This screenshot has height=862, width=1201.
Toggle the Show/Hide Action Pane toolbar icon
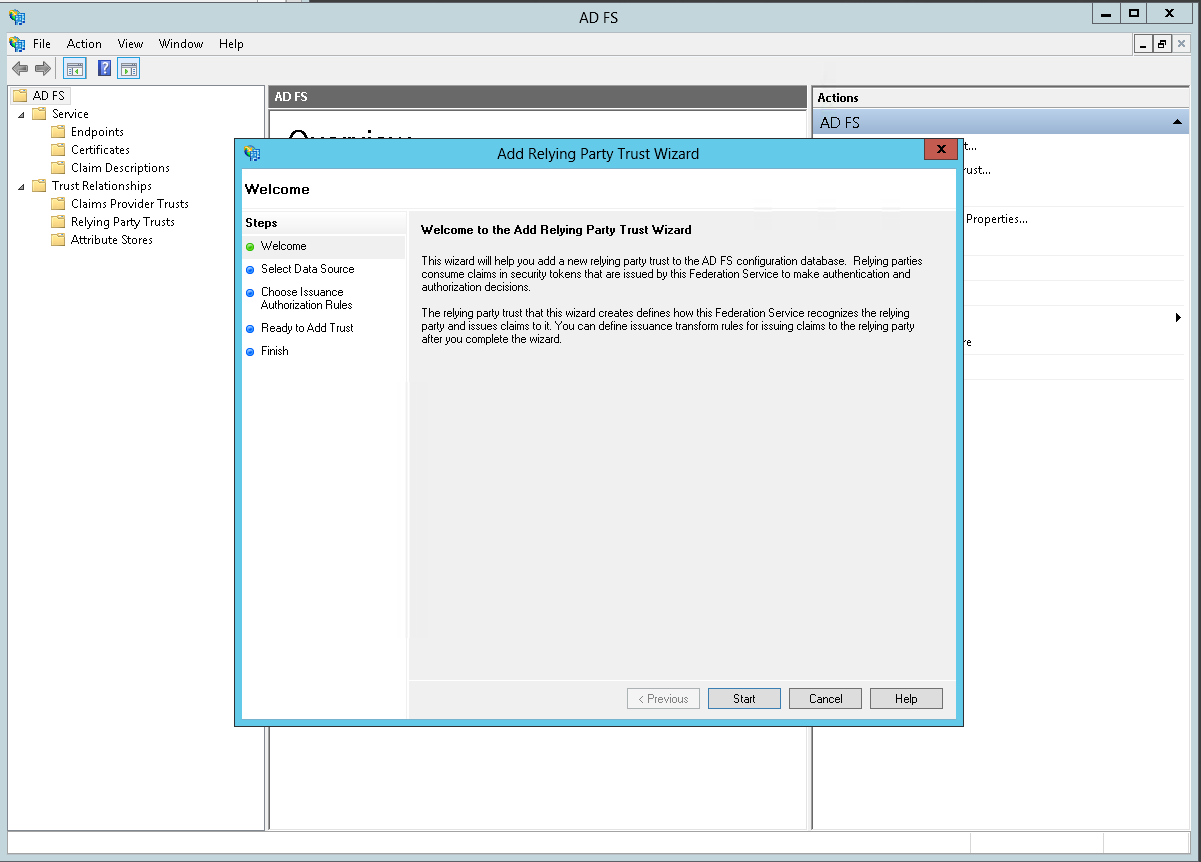(128, 69)
